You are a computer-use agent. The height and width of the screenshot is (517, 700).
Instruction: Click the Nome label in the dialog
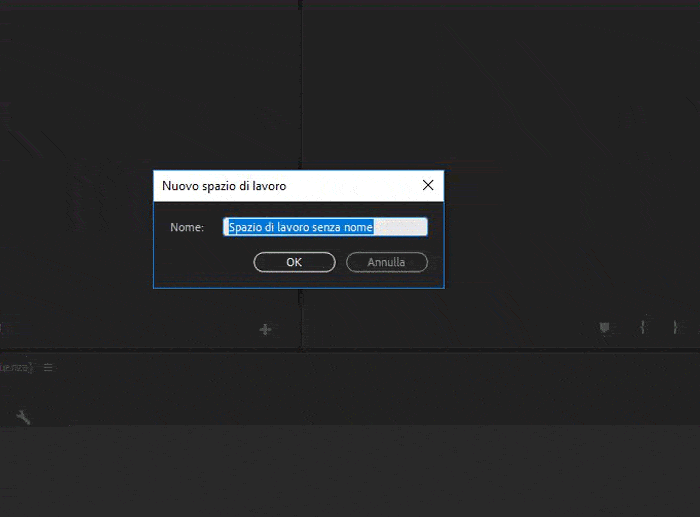point(187,228)
